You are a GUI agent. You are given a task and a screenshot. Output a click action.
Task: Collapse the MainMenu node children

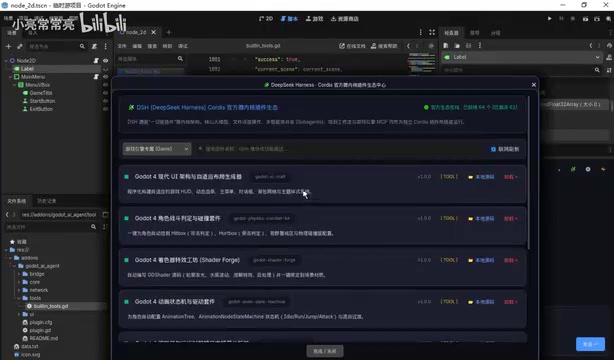point(11,77)
